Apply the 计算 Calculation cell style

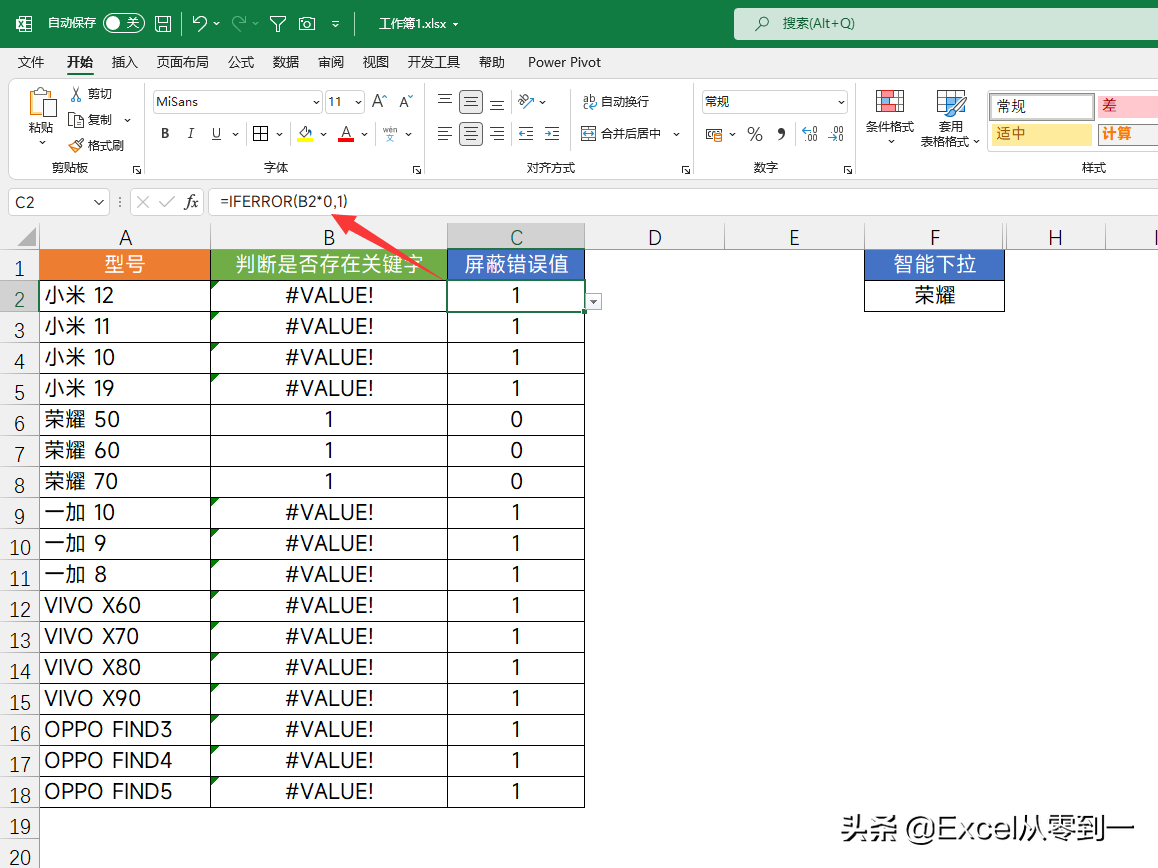click(x=1127, y=134)
